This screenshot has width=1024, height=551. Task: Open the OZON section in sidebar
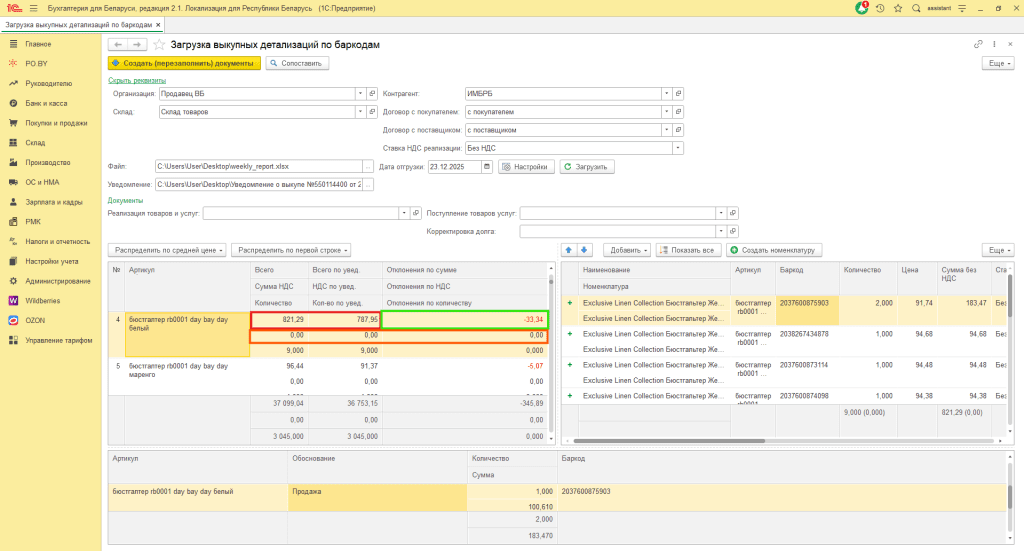pyautogui.click(x=36, y=320)
